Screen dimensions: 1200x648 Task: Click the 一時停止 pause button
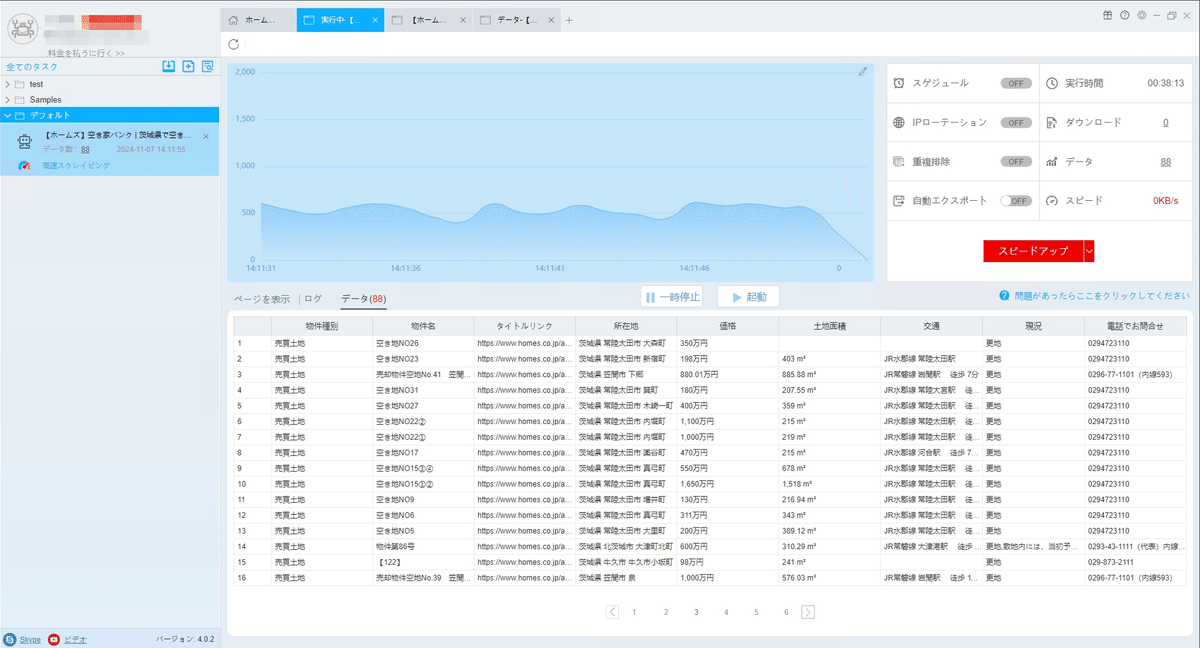[672, 297]
